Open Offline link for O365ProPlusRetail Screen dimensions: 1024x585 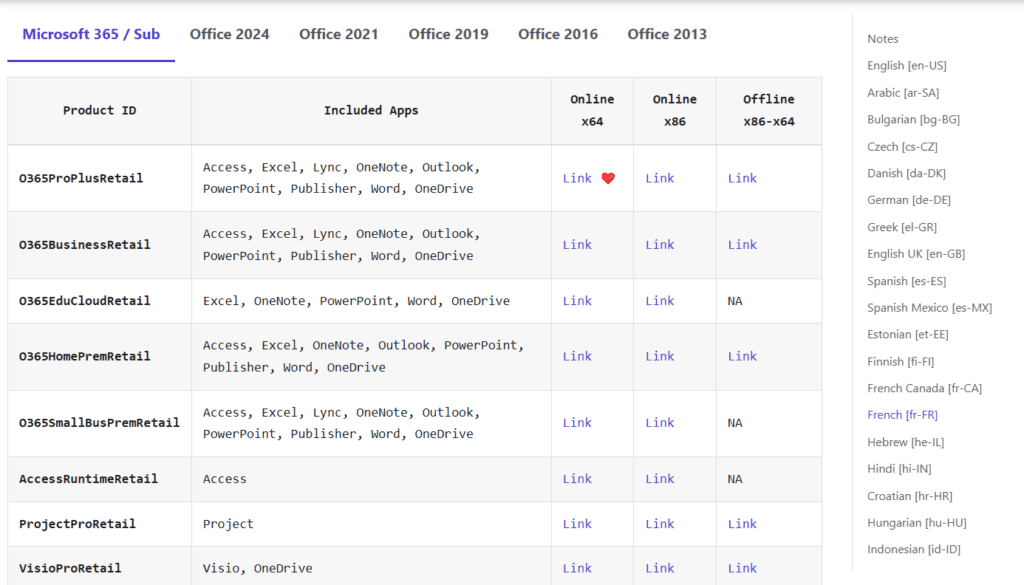click(x=742, y=178)
